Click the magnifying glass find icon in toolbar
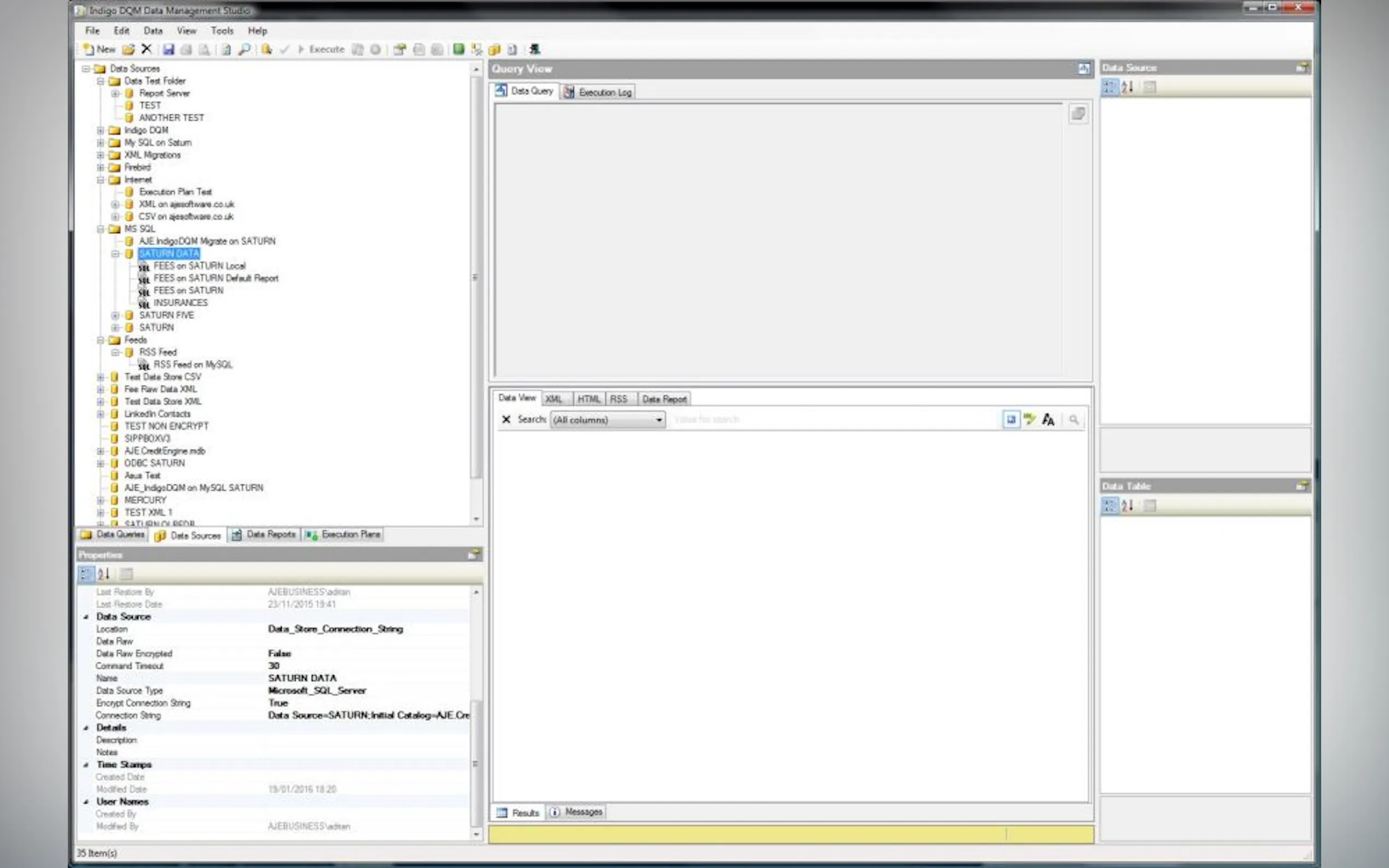The height and width of the screenshot is (868, 1389). 244,49
